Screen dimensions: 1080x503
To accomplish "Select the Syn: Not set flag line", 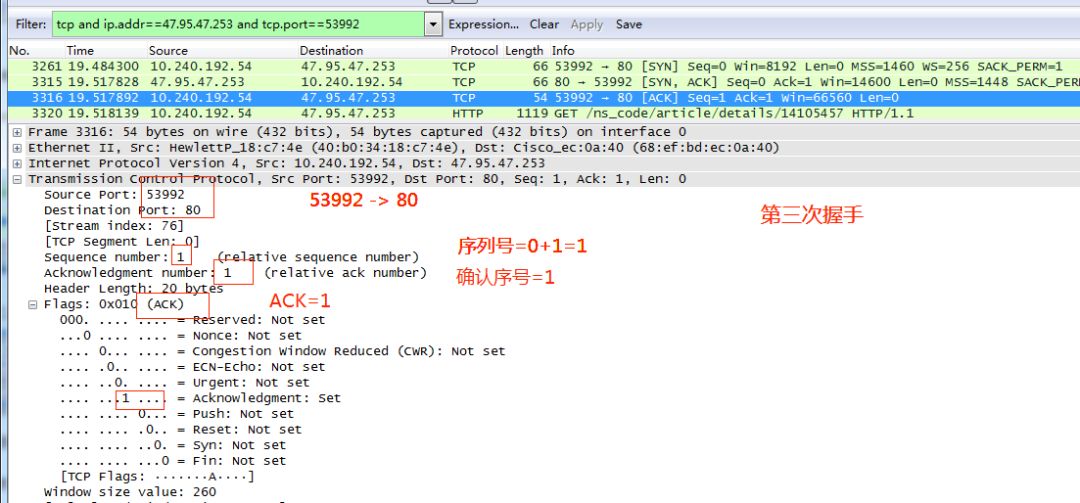I will pyautogui.click(x=173, y=446).
